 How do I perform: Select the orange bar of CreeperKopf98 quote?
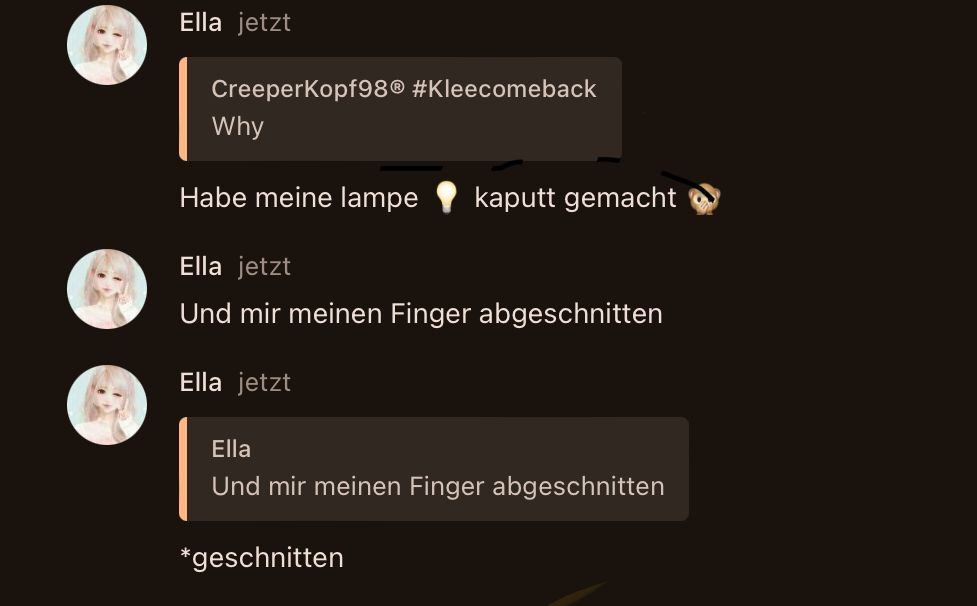[x=183, y=109]
